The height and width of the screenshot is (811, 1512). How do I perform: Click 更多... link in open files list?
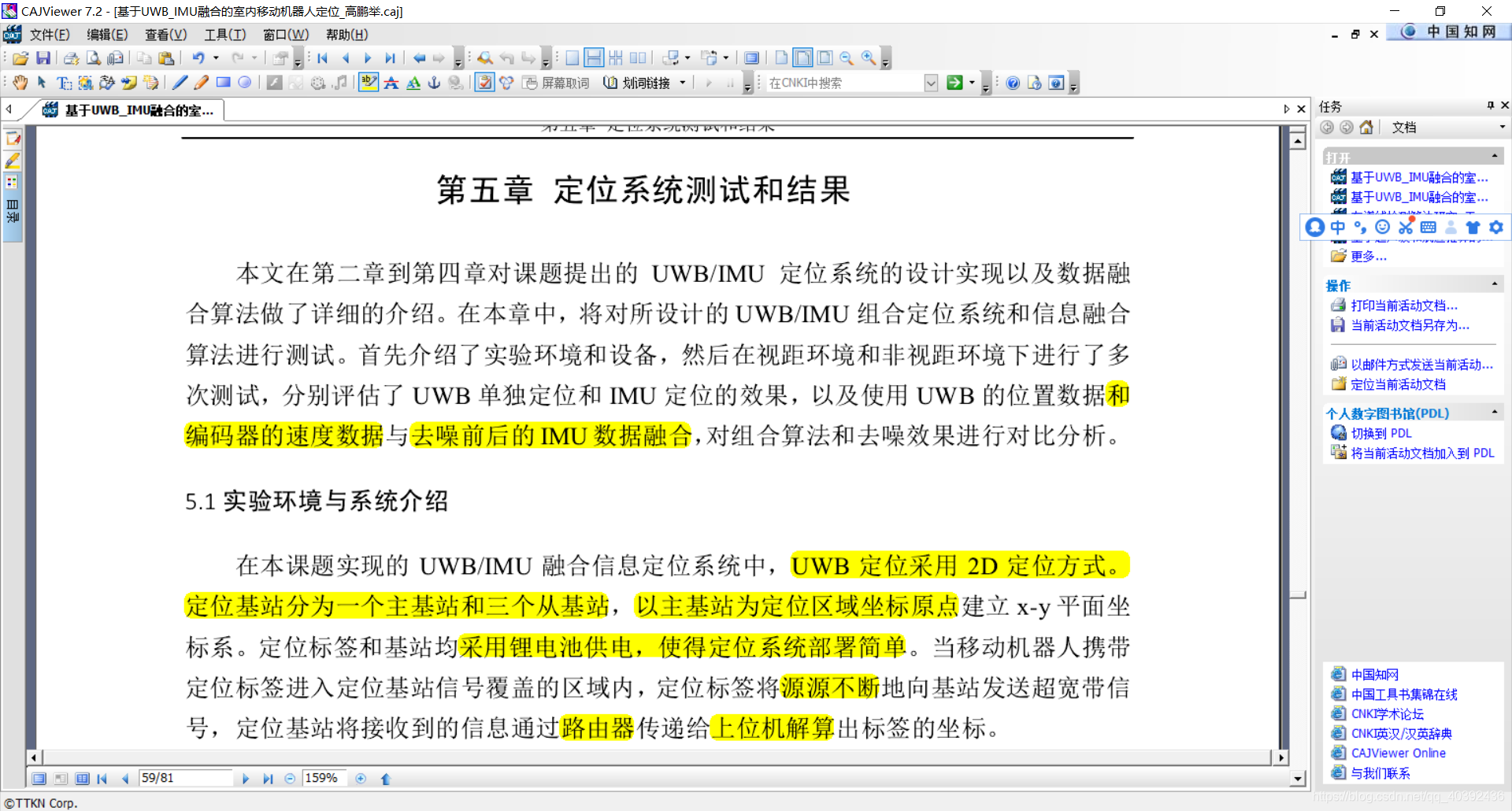pos(1369,257)
